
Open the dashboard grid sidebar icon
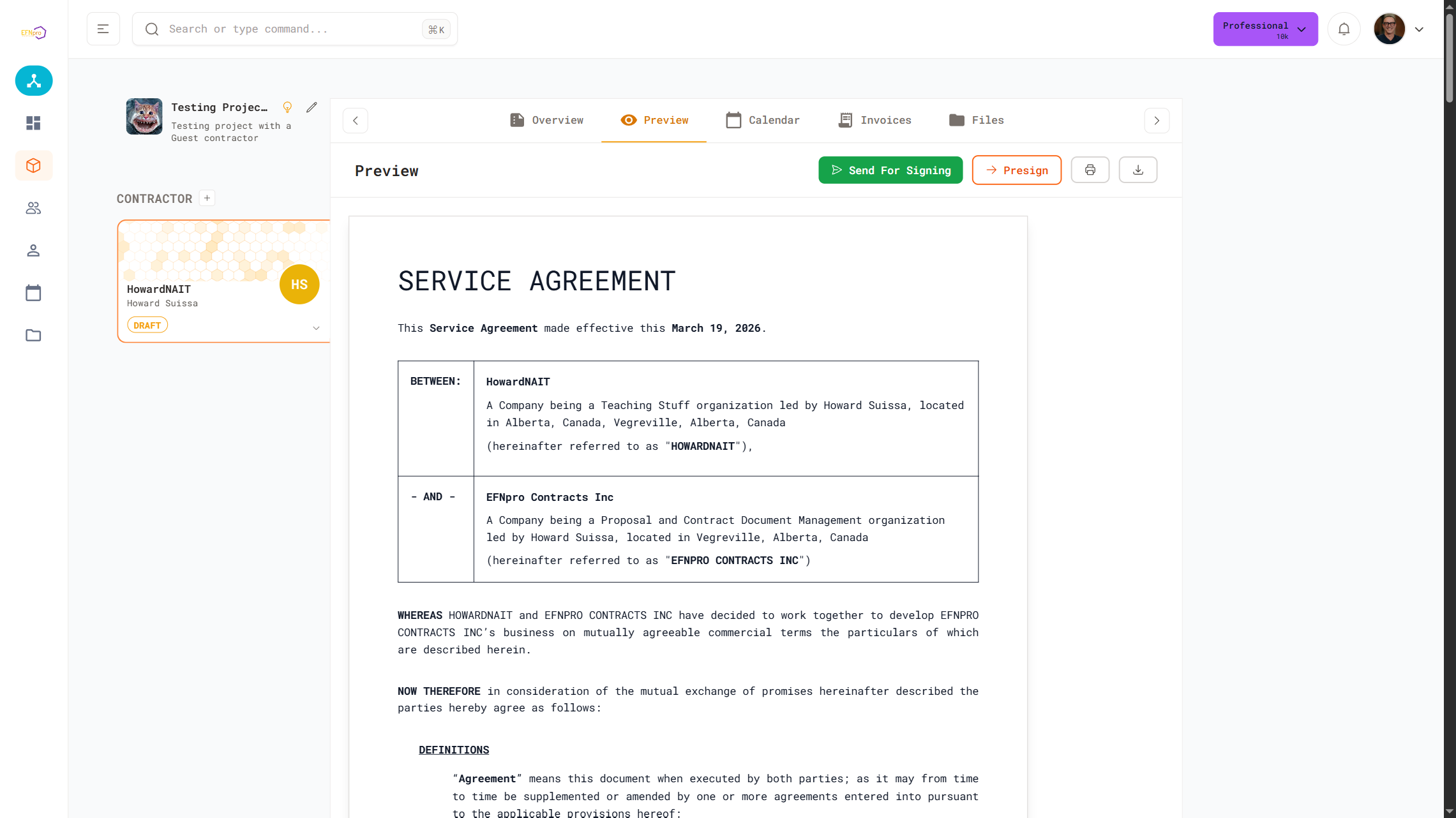(33, 123)
